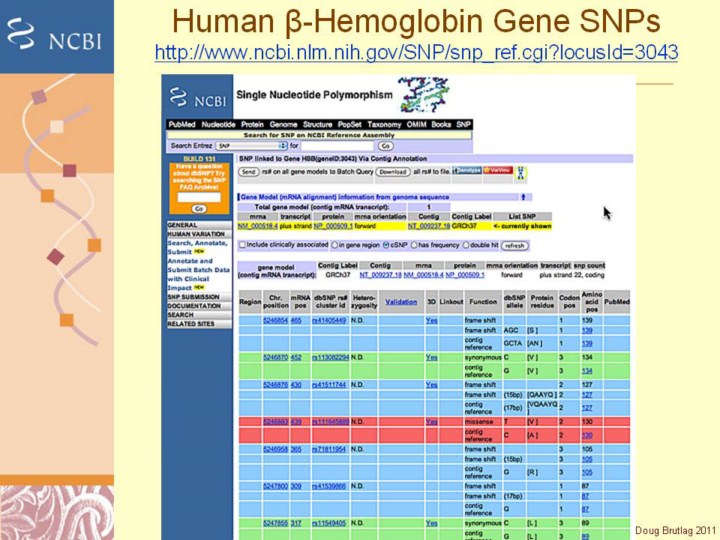Screen dimensions: 720x540
Task: Open the VarView icon button
Action: click(x=497, y=171)
